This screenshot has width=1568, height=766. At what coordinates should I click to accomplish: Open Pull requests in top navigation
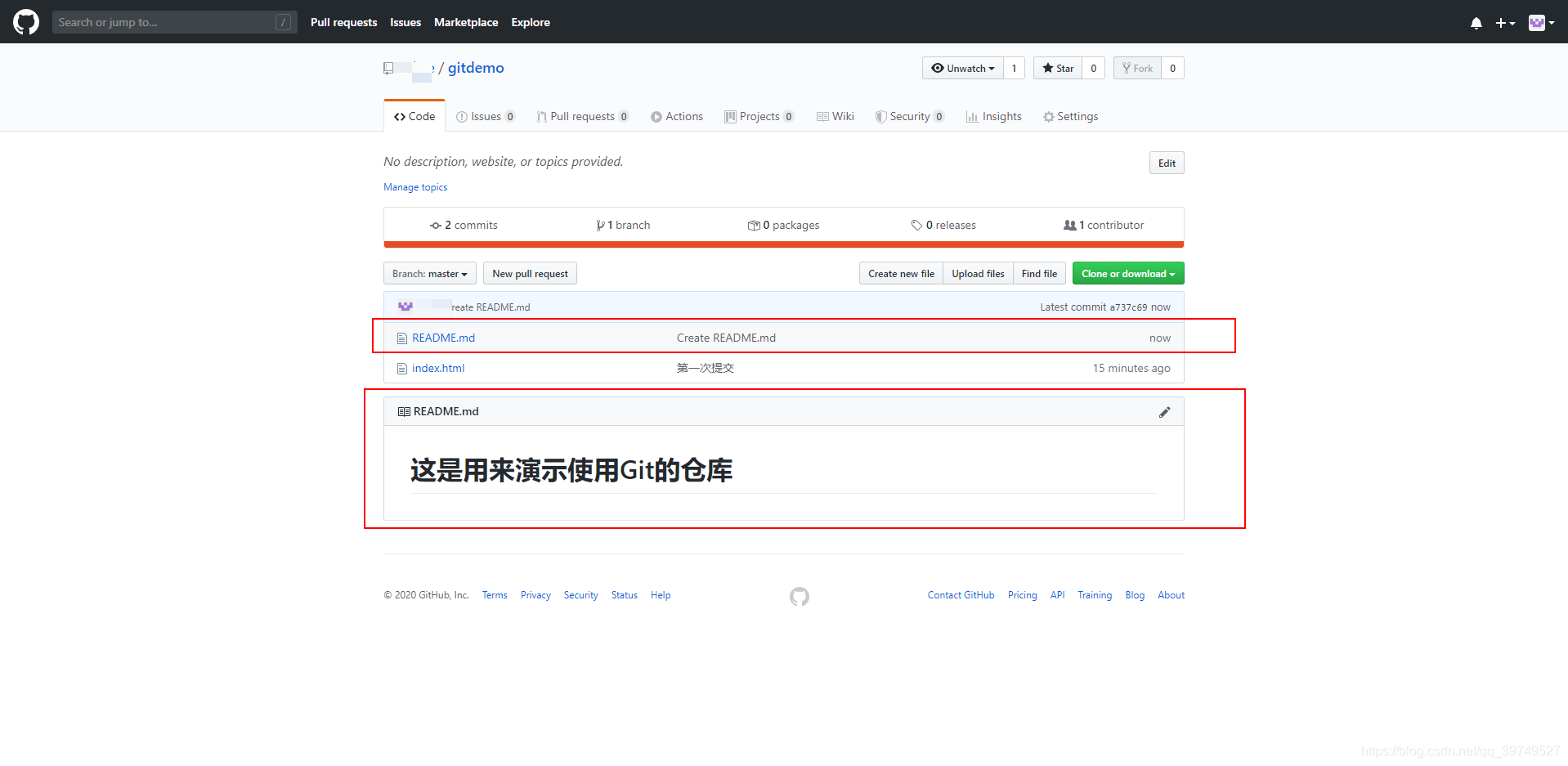tap(343, 22)
